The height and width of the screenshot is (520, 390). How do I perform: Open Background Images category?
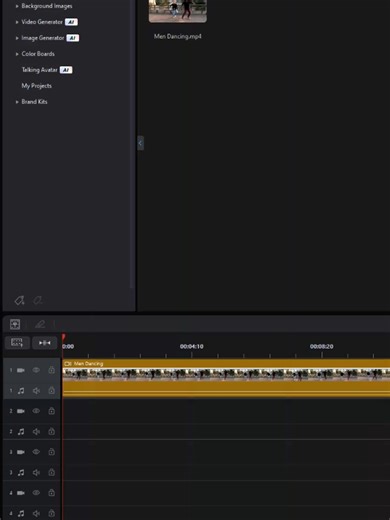click(47, 6)
